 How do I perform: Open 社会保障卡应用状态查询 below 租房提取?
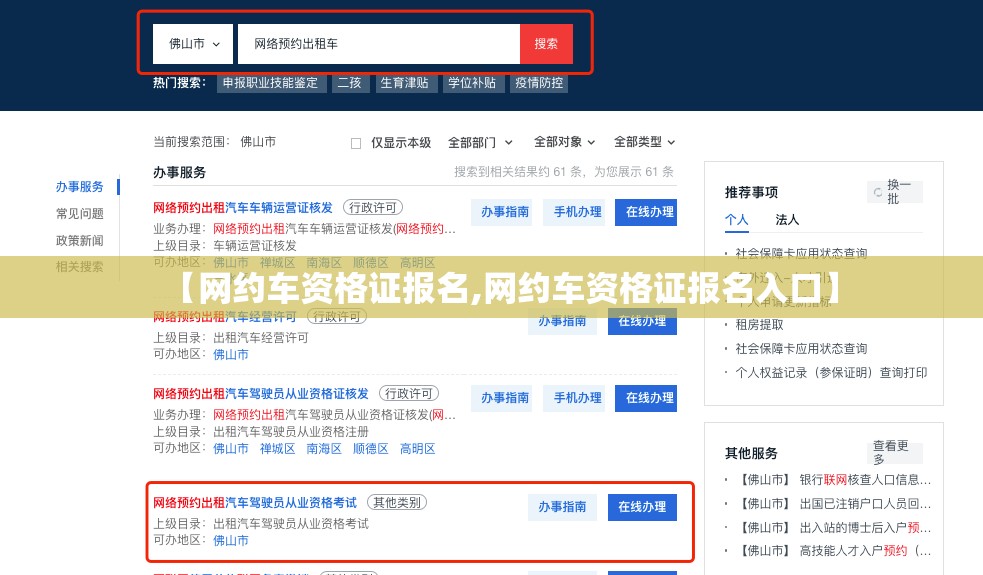point(801,349)
